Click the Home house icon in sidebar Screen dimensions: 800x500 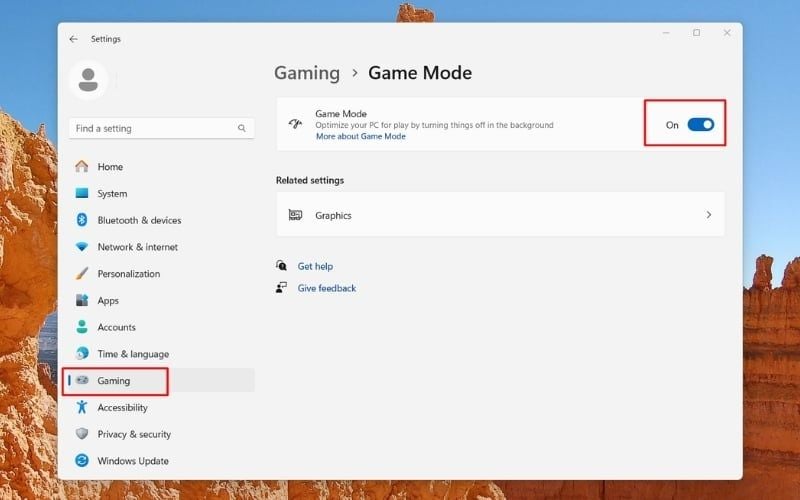click(82, 166)
